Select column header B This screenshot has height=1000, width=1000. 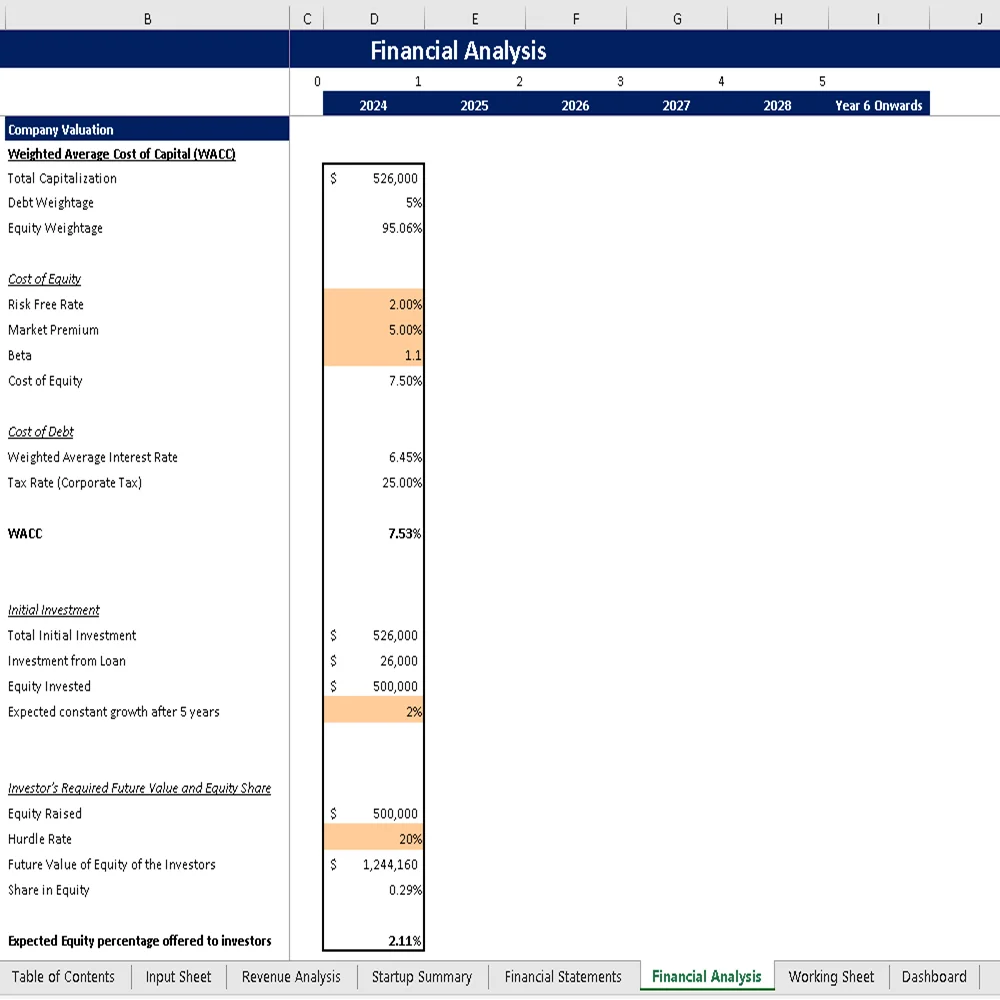147,17
